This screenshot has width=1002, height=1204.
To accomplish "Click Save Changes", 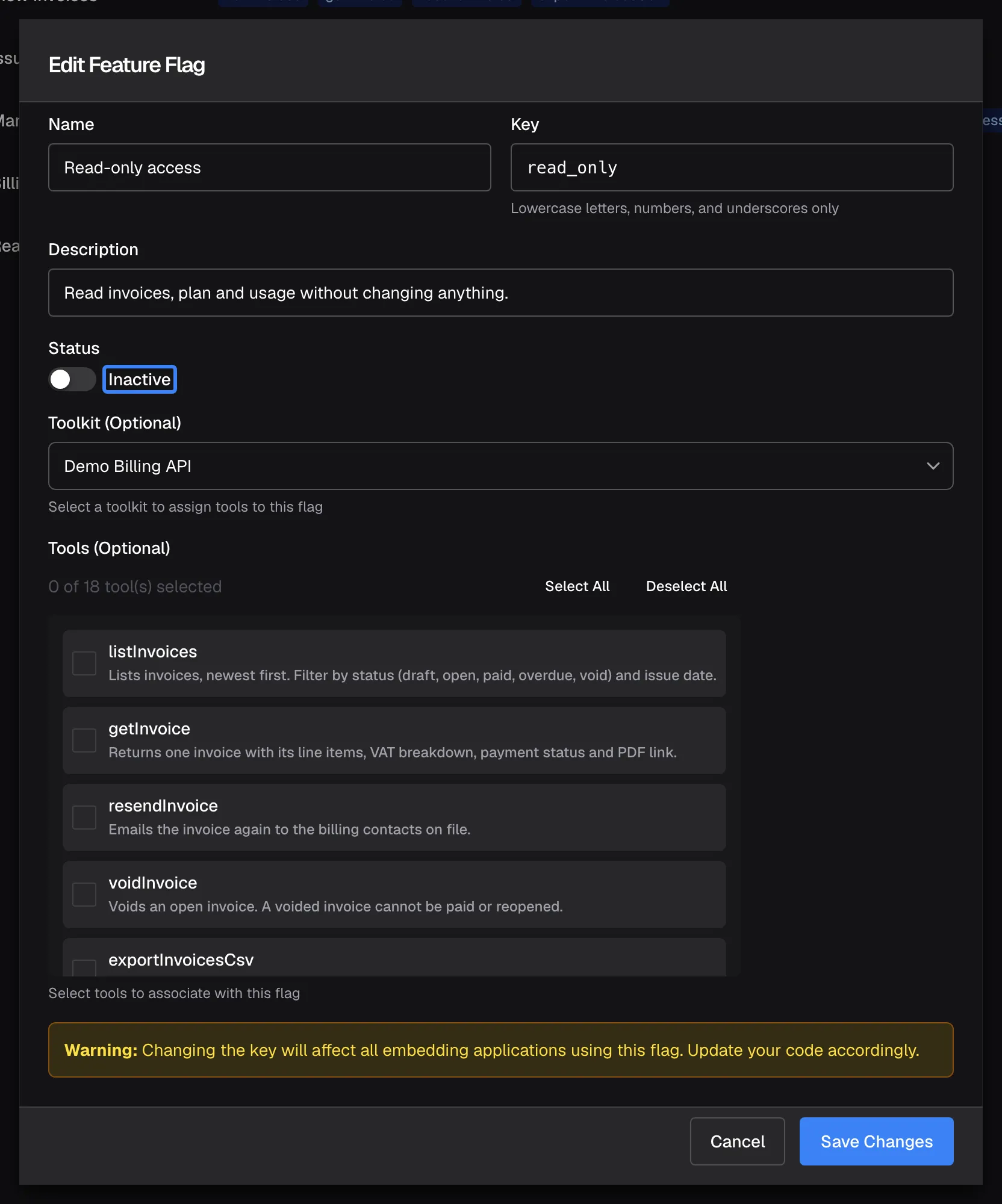I will pos(876,1141).
